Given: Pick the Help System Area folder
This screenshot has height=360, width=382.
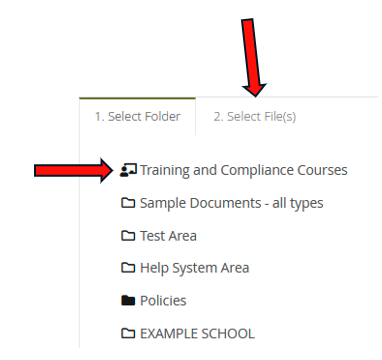Looking at the screenshot, I should tap(194, 268).
